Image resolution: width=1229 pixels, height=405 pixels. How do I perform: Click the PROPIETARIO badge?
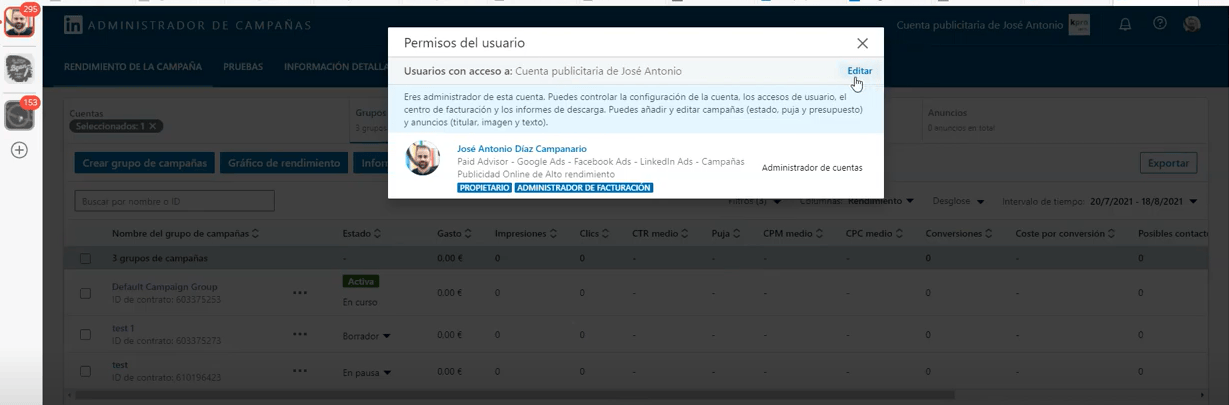pyautogui.click(x=484, y=188)
